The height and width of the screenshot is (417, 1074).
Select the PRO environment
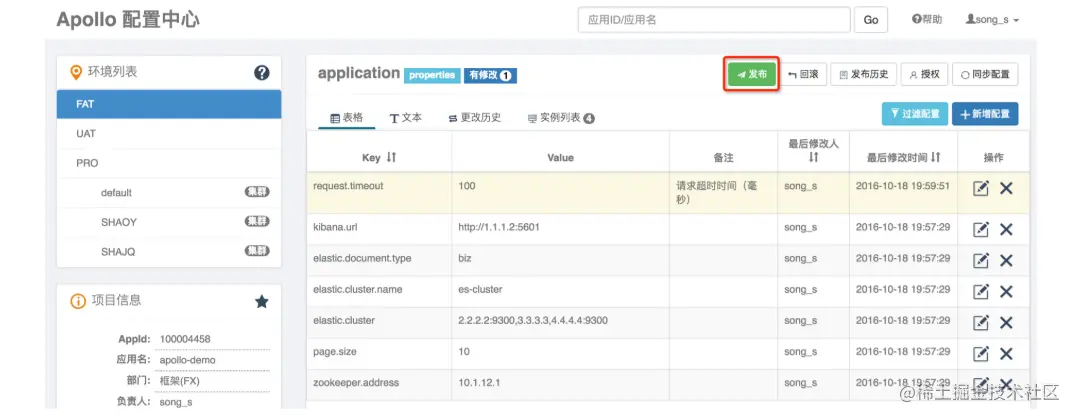point(169,163)
